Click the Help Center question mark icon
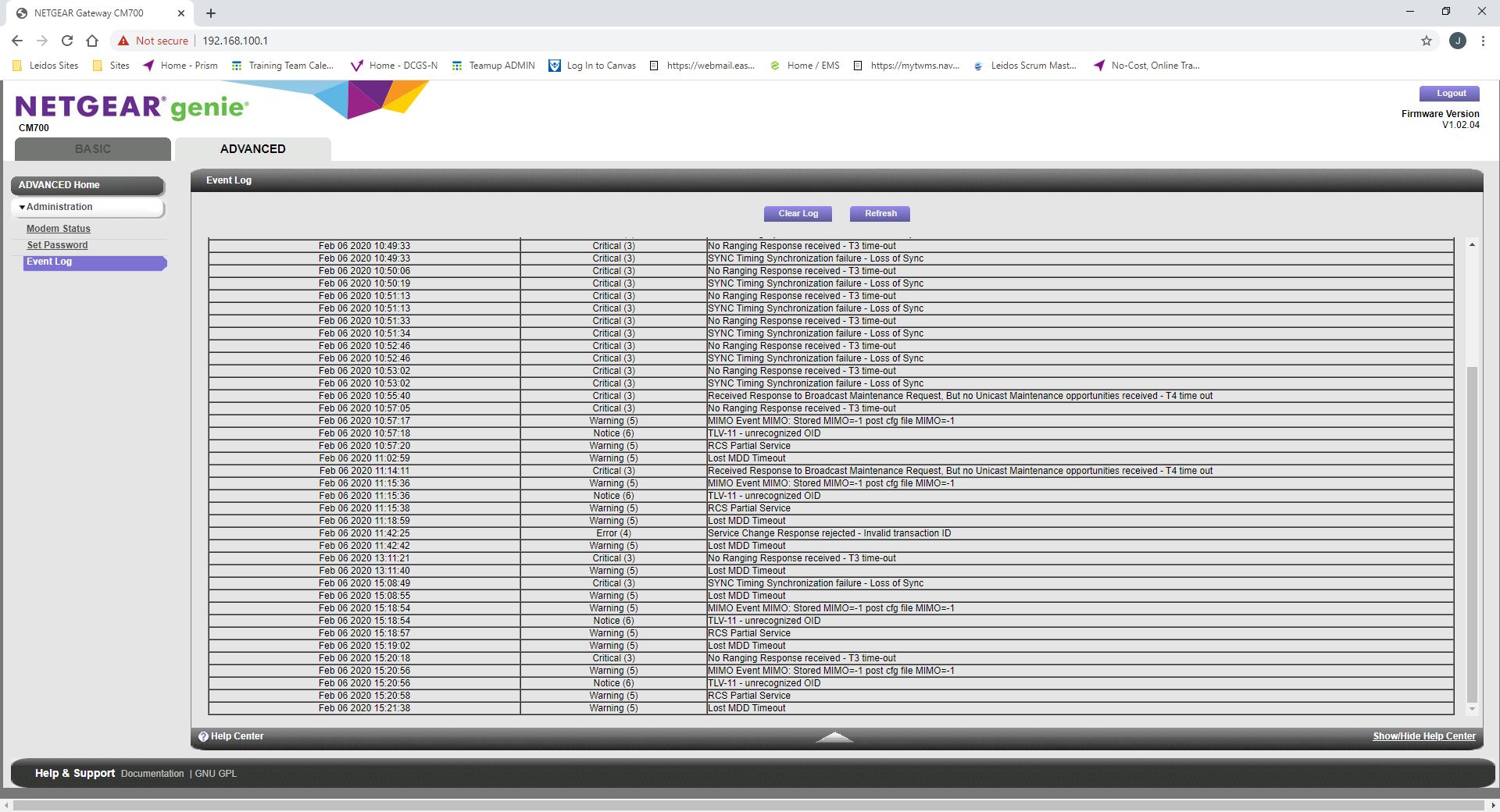The image size is (1500, 812). tap(203, 736)
